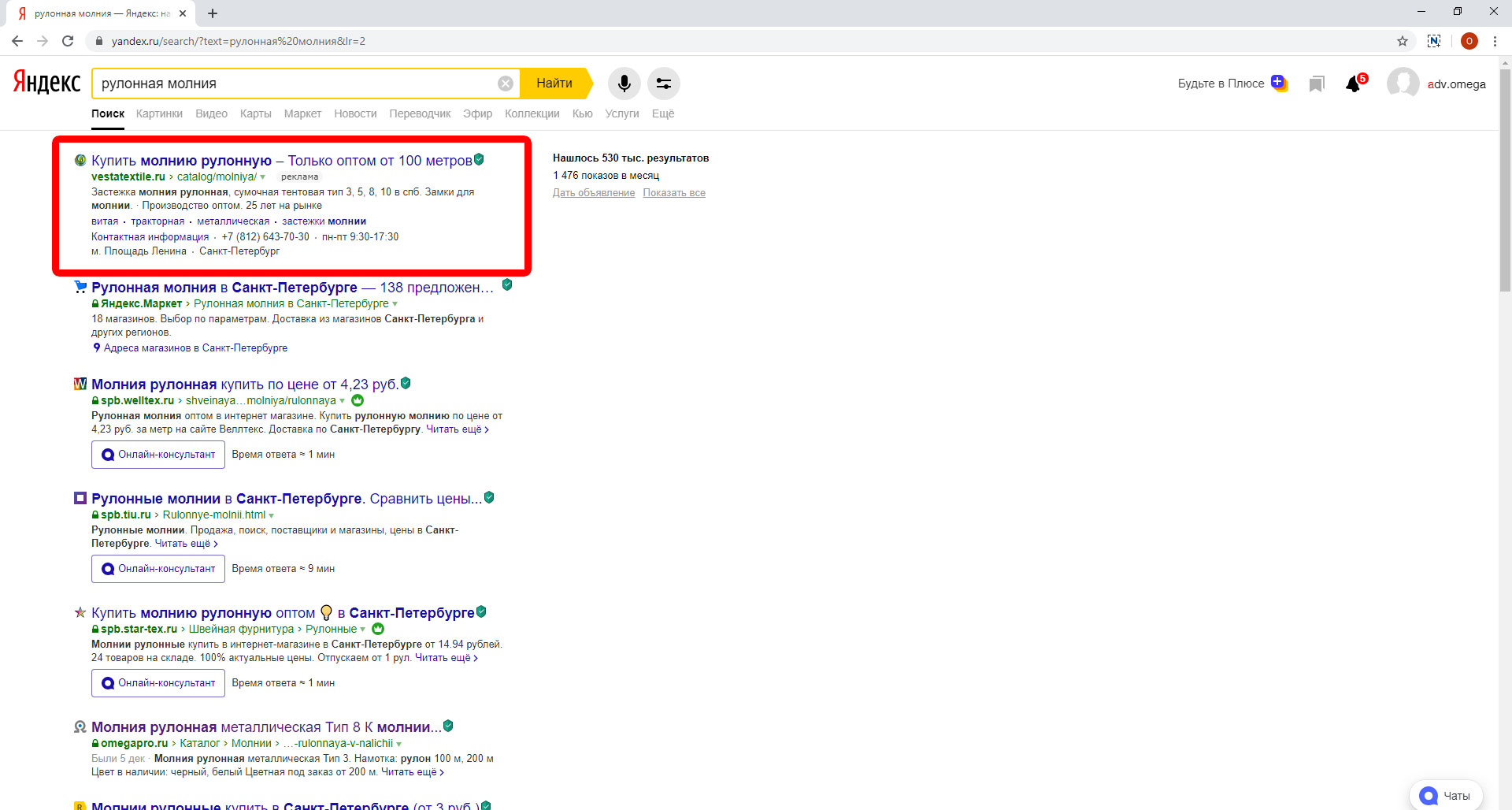Click 'Дать объявление' link

[x=594, y=193]
